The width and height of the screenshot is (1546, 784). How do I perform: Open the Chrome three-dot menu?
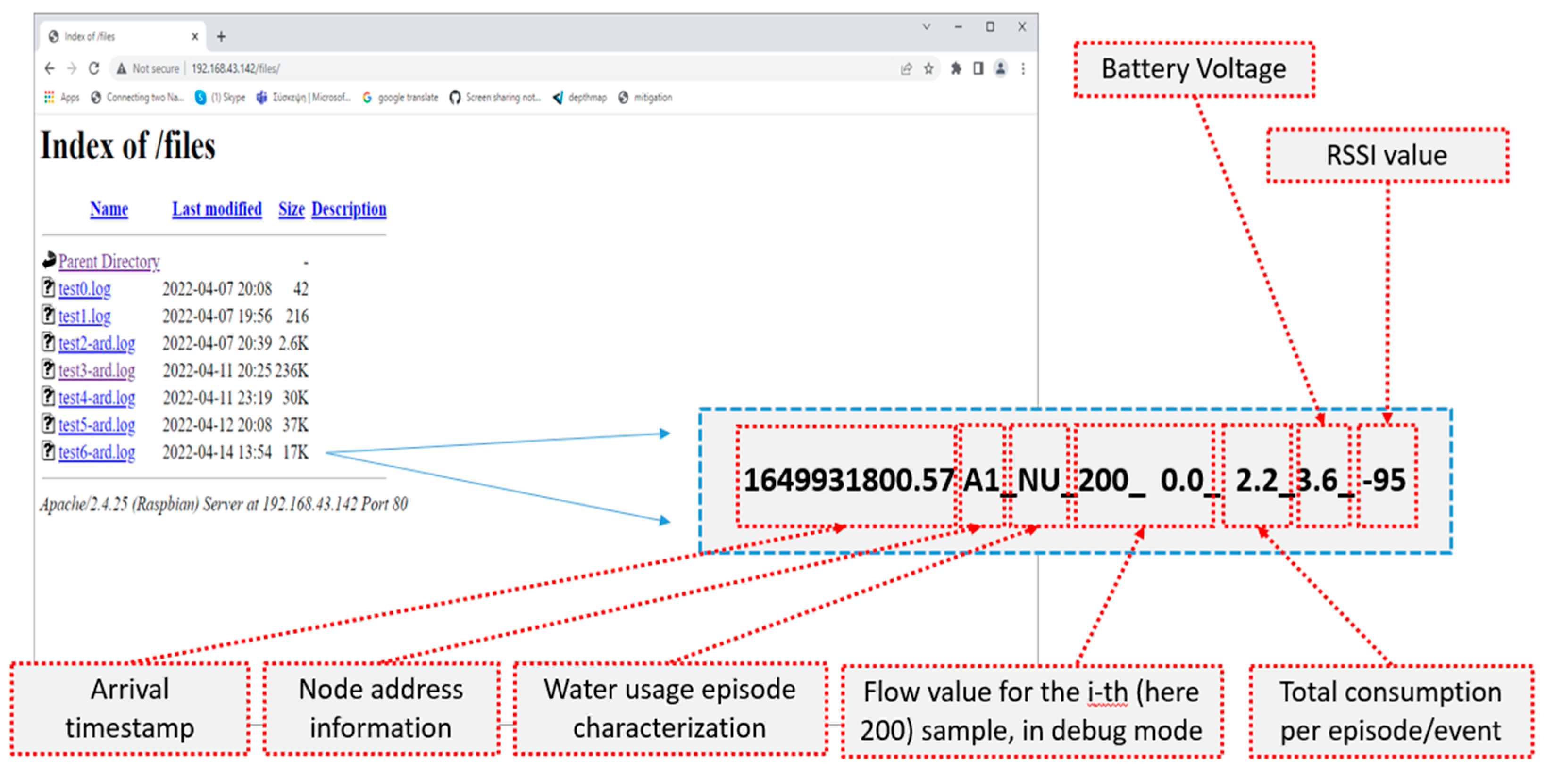pyautogui.click(x=1023, y=68)
